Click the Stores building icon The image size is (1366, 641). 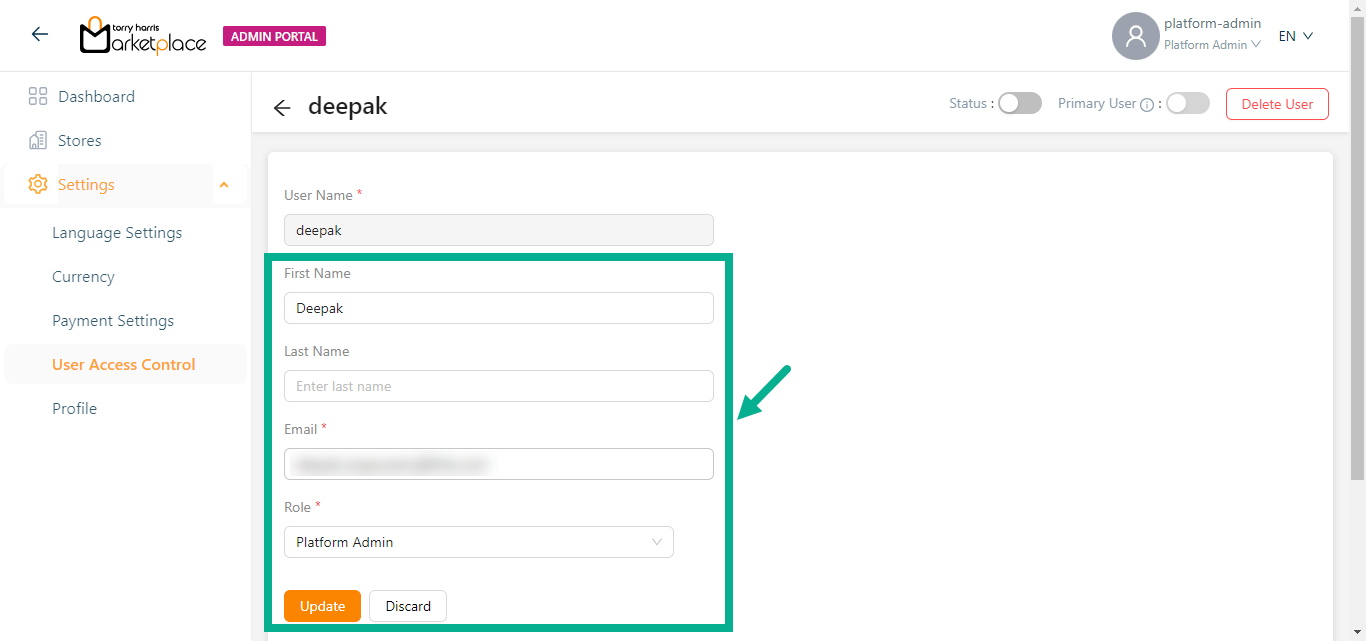click(x=38, y=141)
